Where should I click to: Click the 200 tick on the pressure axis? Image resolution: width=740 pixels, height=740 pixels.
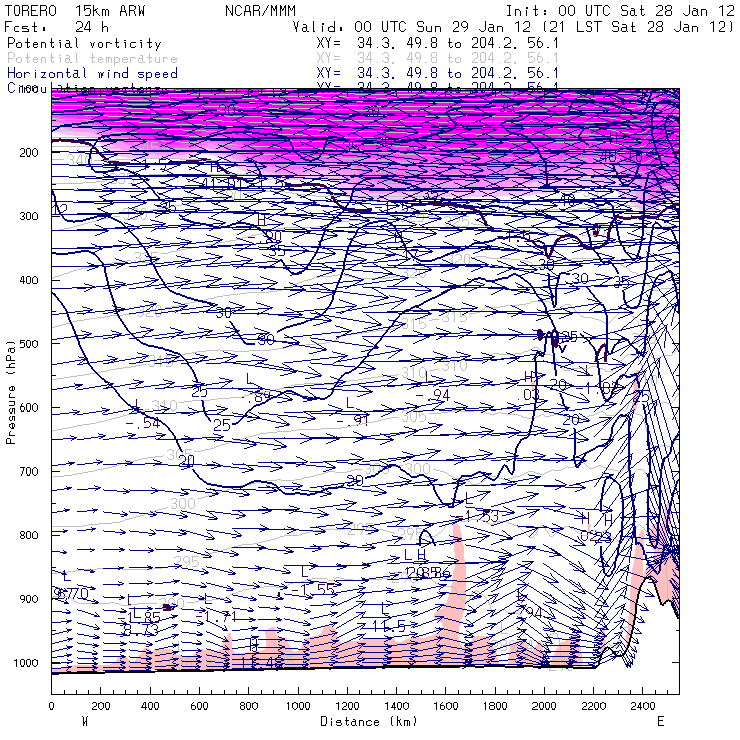point(29,152)
